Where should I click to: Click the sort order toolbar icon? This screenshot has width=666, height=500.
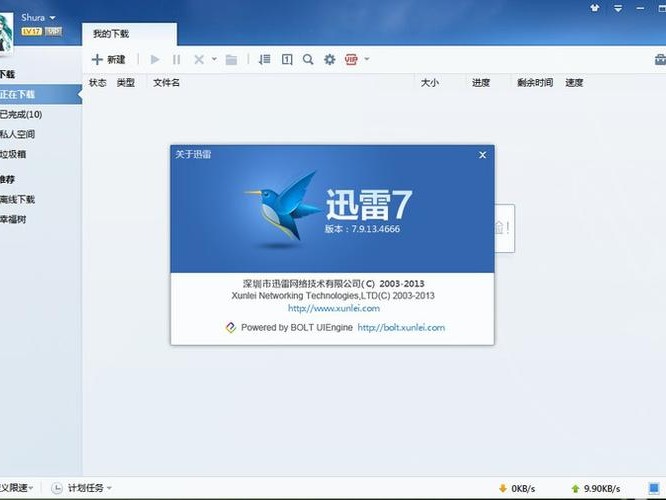pyautogui.click(x=265, y=59)
